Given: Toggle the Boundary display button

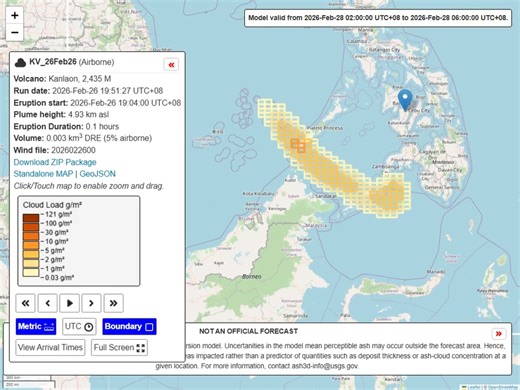Looking at the screenshot, I should [x=129, y=326].
